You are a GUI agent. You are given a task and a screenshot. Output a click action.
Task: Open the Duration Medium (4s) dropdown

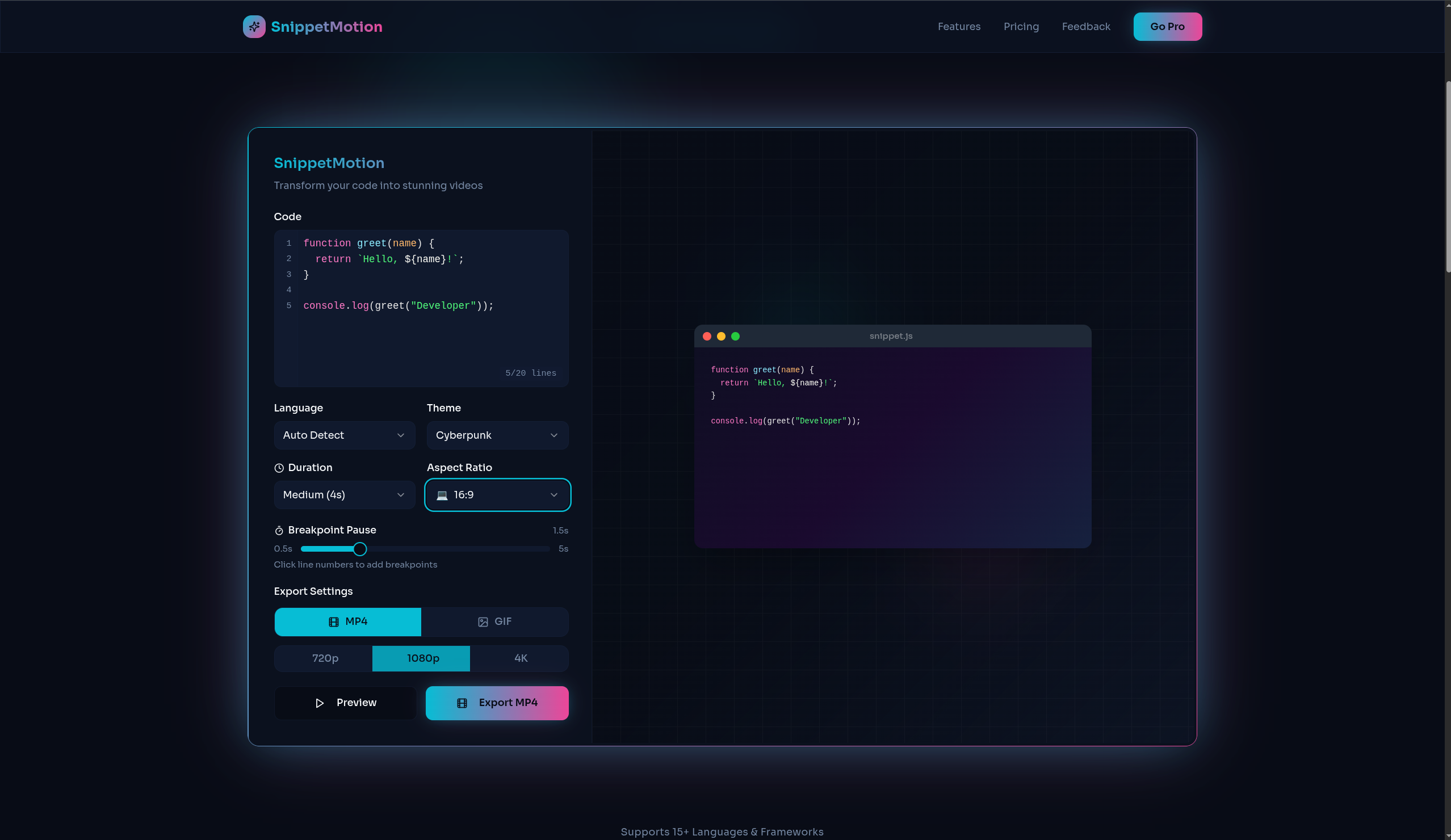344,494
